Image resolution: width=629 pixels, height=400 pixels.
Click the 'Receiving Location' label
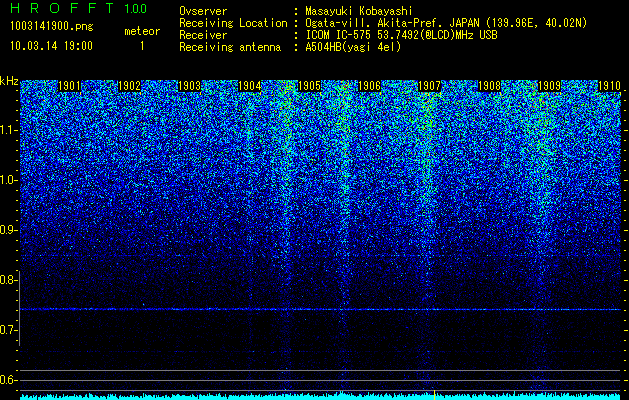pyautogui.click(x=233, y=23)
